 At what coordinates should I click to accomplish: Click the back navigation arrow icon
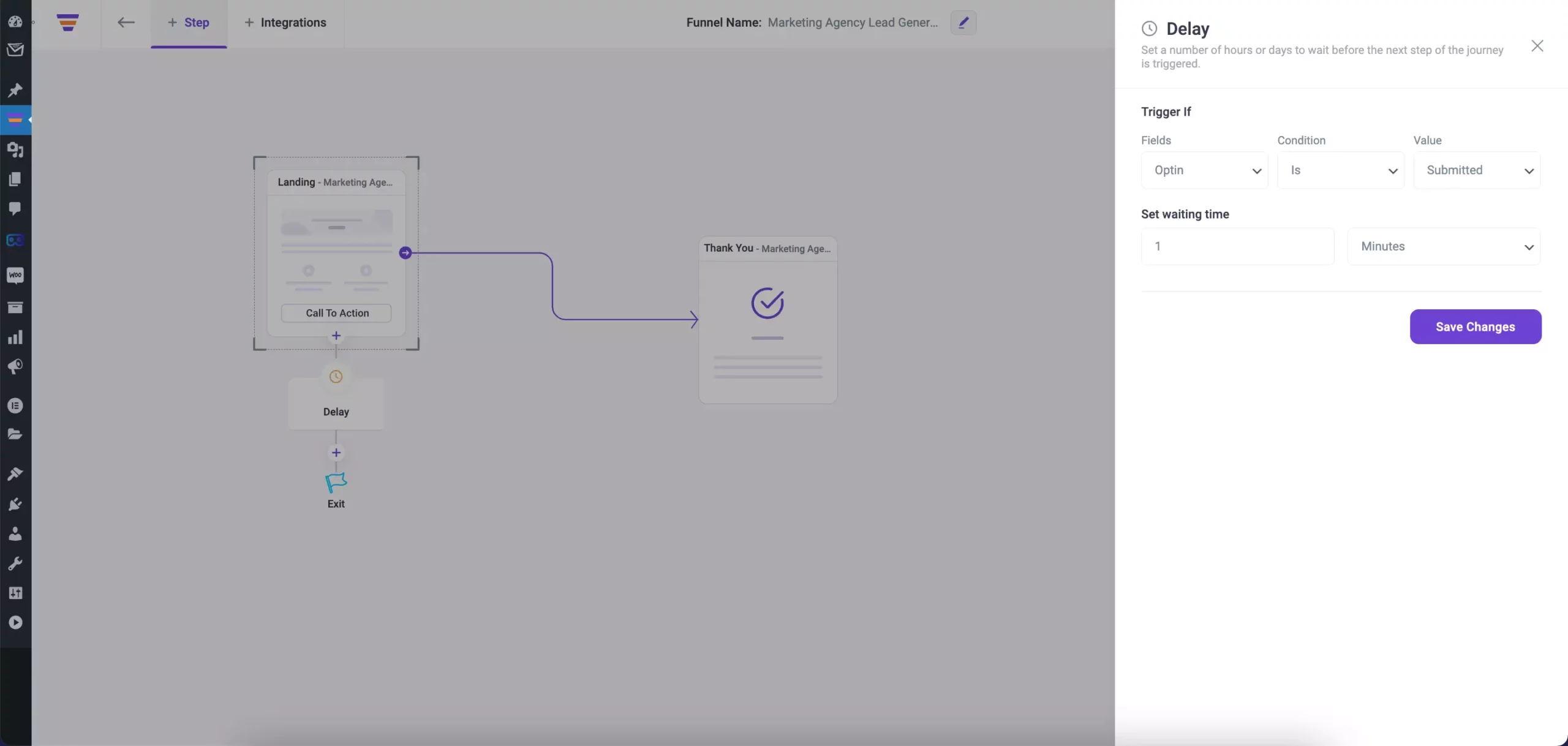[125, 22]
